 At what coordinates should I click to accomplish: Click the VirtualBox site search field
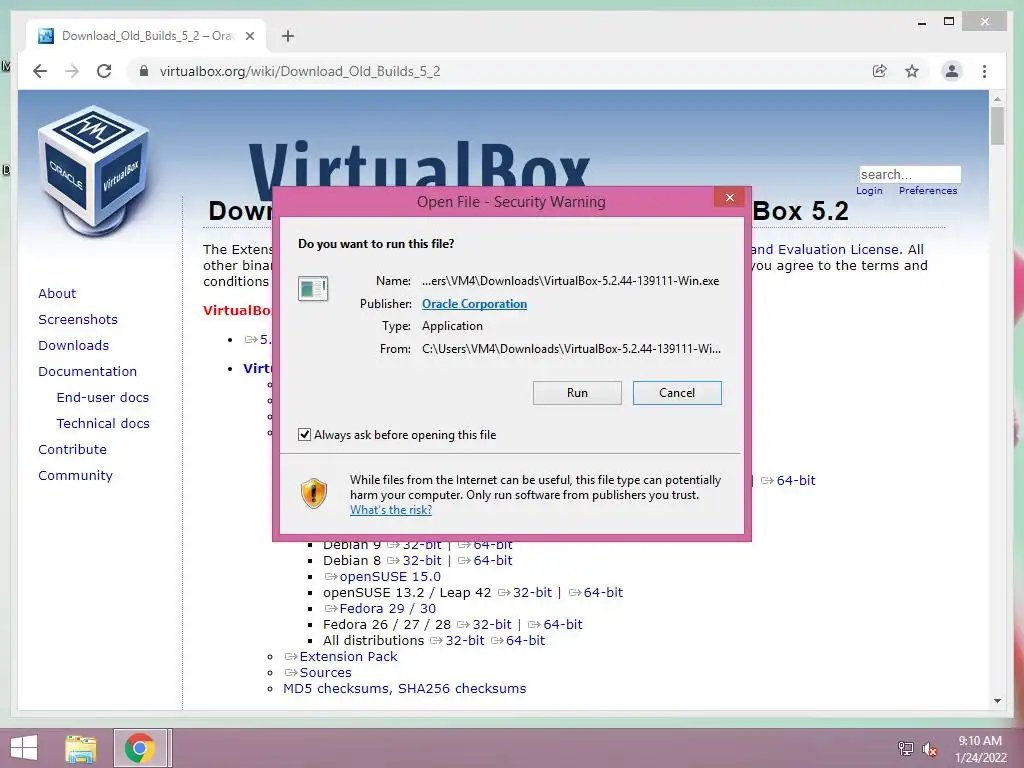coord(910,174)
